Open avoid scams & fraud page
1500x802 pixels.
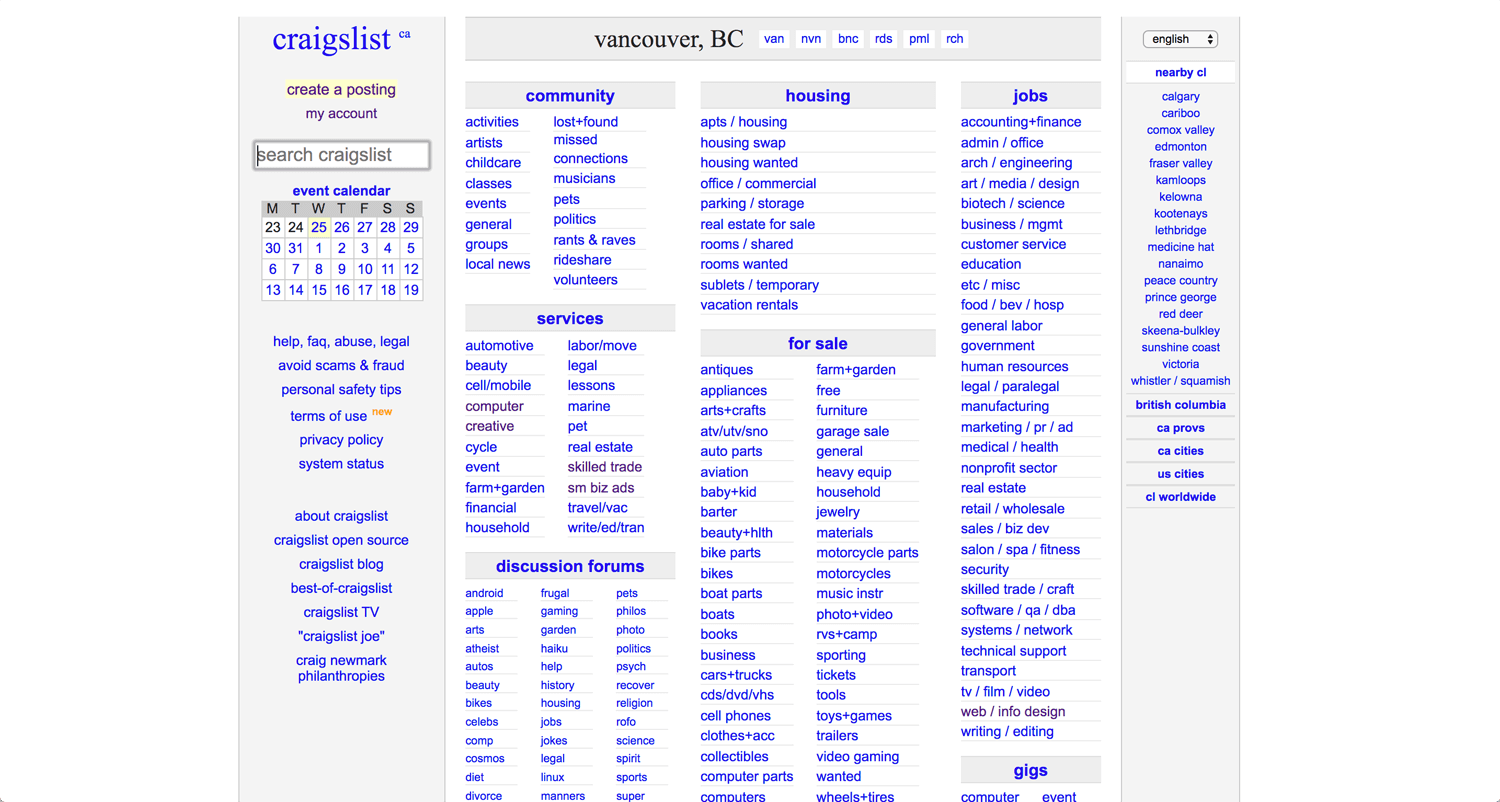point(341,366)
